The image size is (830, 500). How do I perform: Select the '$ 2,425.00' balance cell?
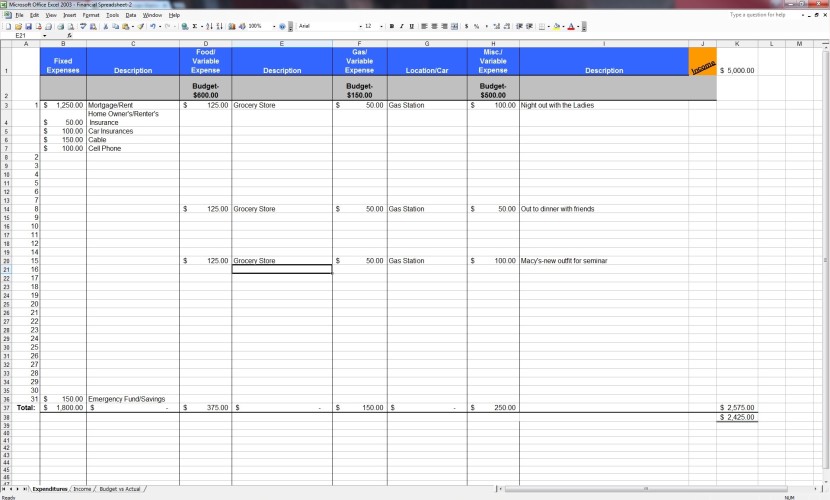pos(737,417)
